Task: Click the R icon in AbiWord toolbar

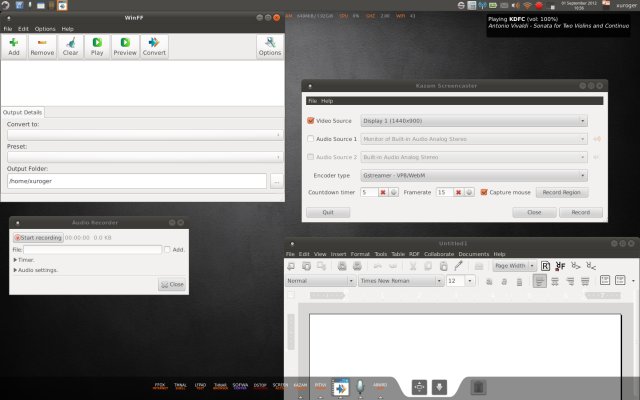Action: point(545,266)
